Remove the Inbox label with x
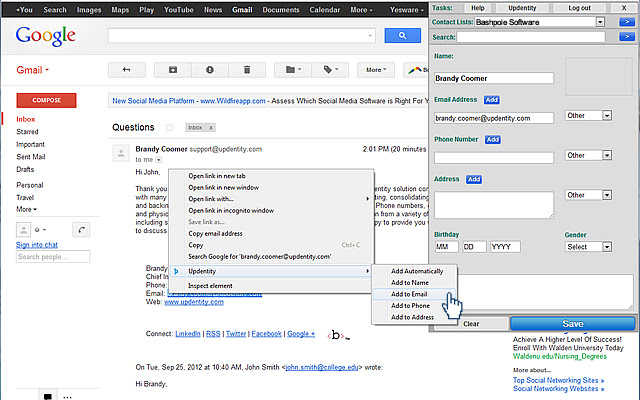The width and height of the screenshot is (640, 400). coord(211,128)
